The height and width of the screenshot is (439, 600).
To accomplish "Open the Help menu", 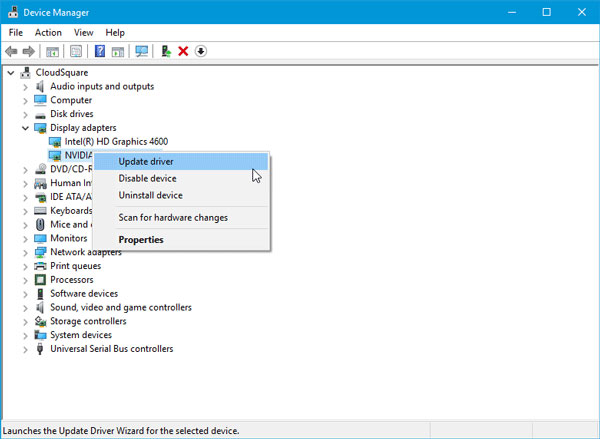I will [x=115, y=33].
